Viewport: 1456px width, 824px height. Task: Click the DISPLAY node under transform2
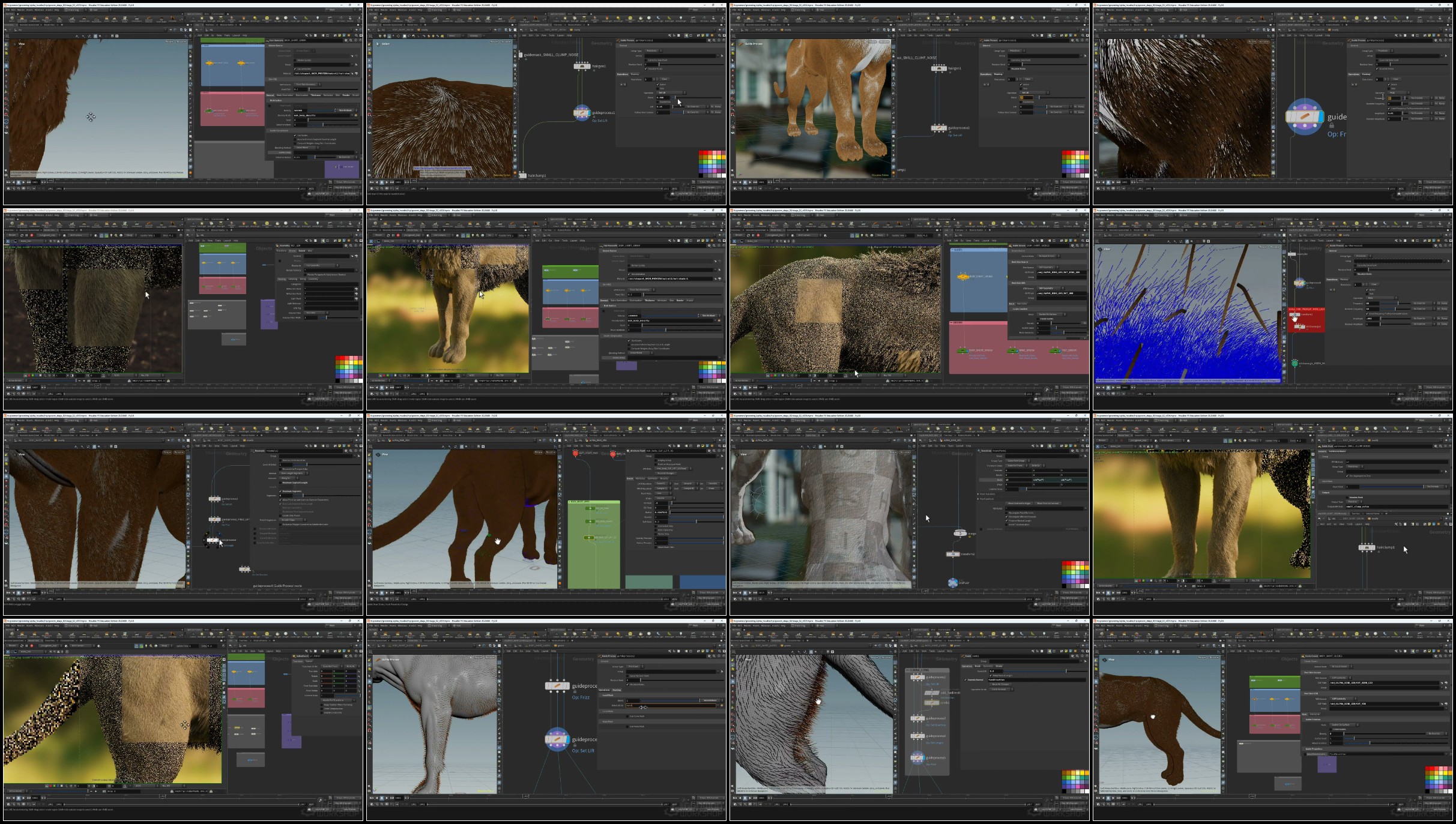pos(953,582)
